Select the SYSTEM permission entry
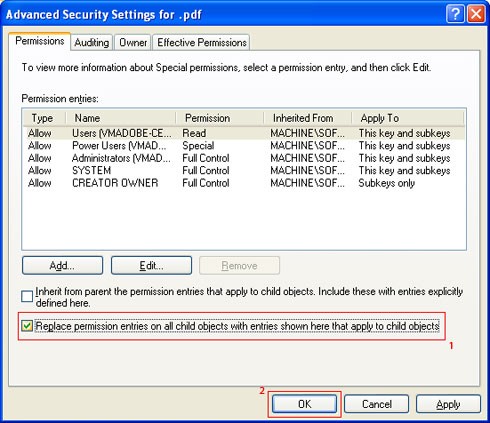 click(x=244, y=170)
